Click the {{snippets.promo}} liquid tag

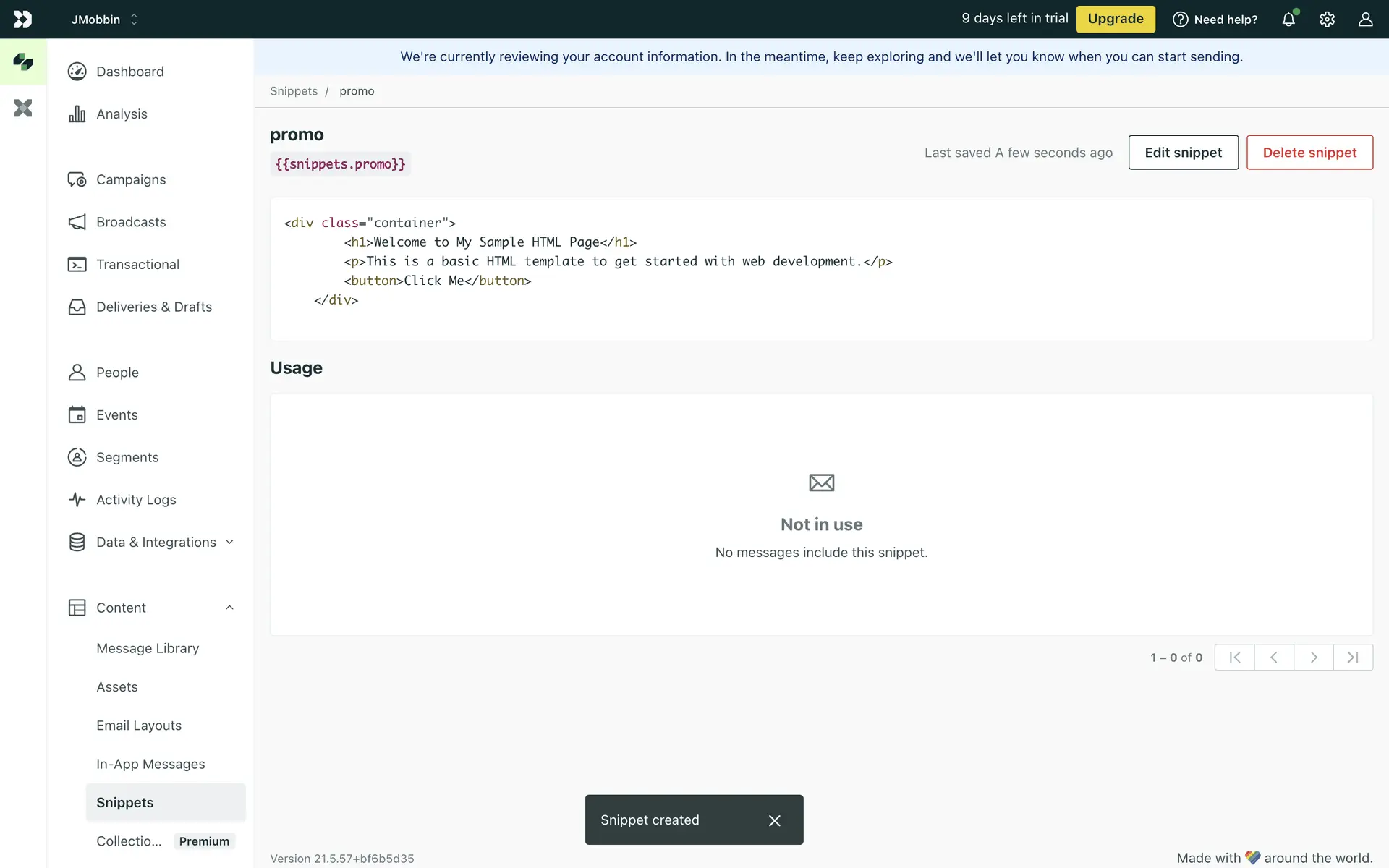340,164
